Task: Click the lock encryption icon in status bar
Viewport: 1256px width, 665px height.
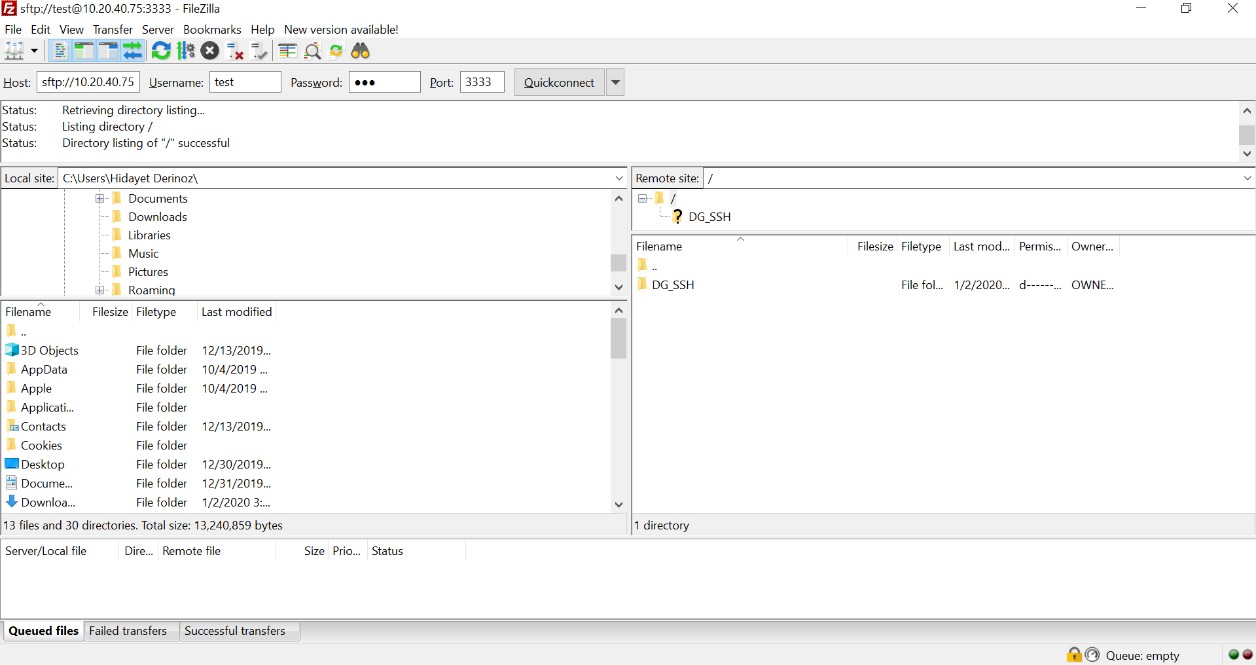Action: point(1074,655)
